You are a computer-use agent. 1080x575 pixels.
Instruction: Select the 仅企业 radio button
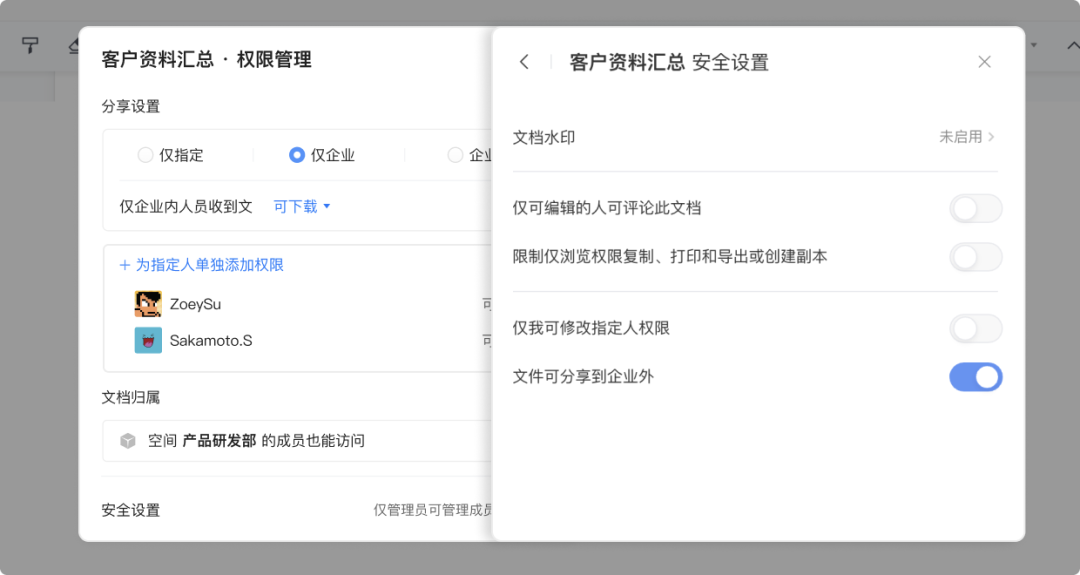tap(297, 155)
